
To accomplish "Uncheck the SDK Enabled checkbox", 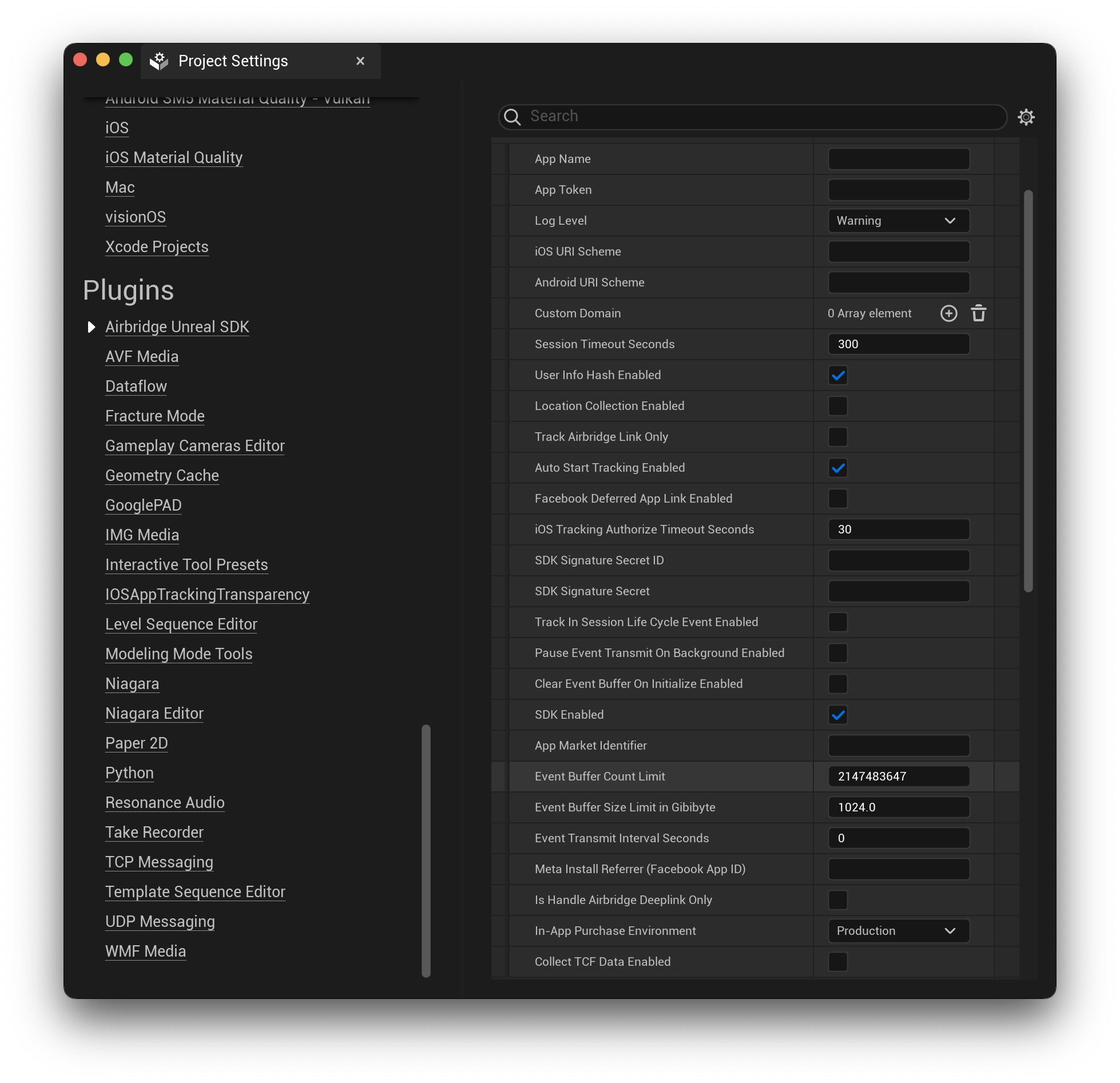I will (838, 715).
